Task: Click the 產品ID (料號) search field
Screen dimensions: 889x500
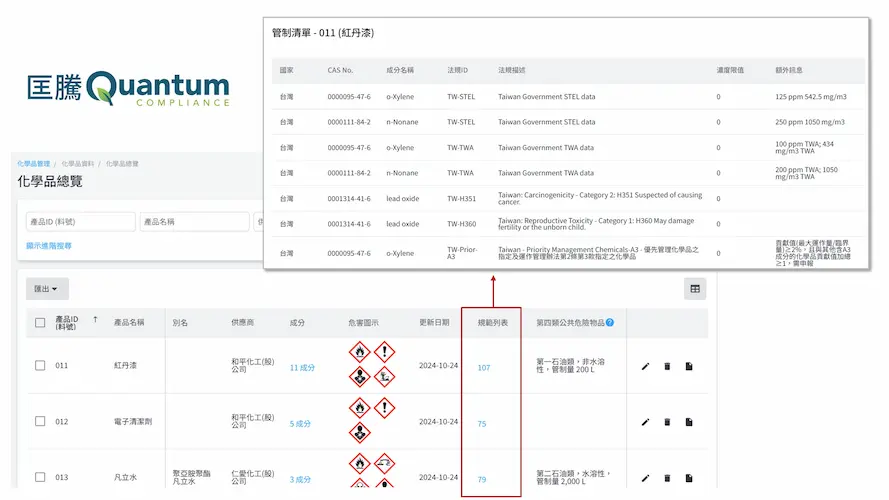Action: pos(80,222)
